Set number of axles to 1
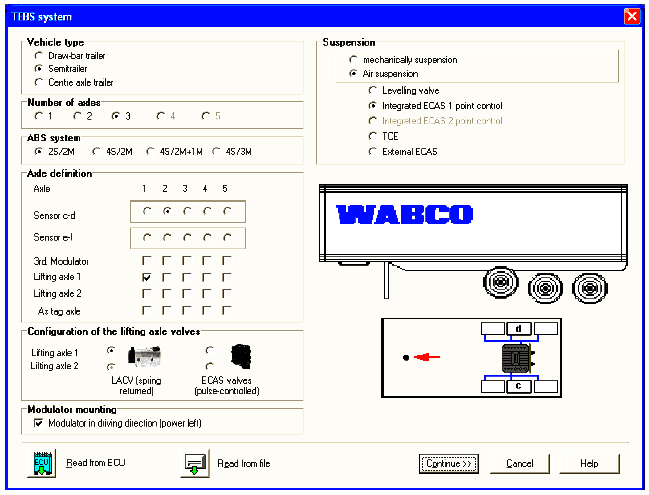Viewport: 649px width, 495px height. tap(38, 116)
